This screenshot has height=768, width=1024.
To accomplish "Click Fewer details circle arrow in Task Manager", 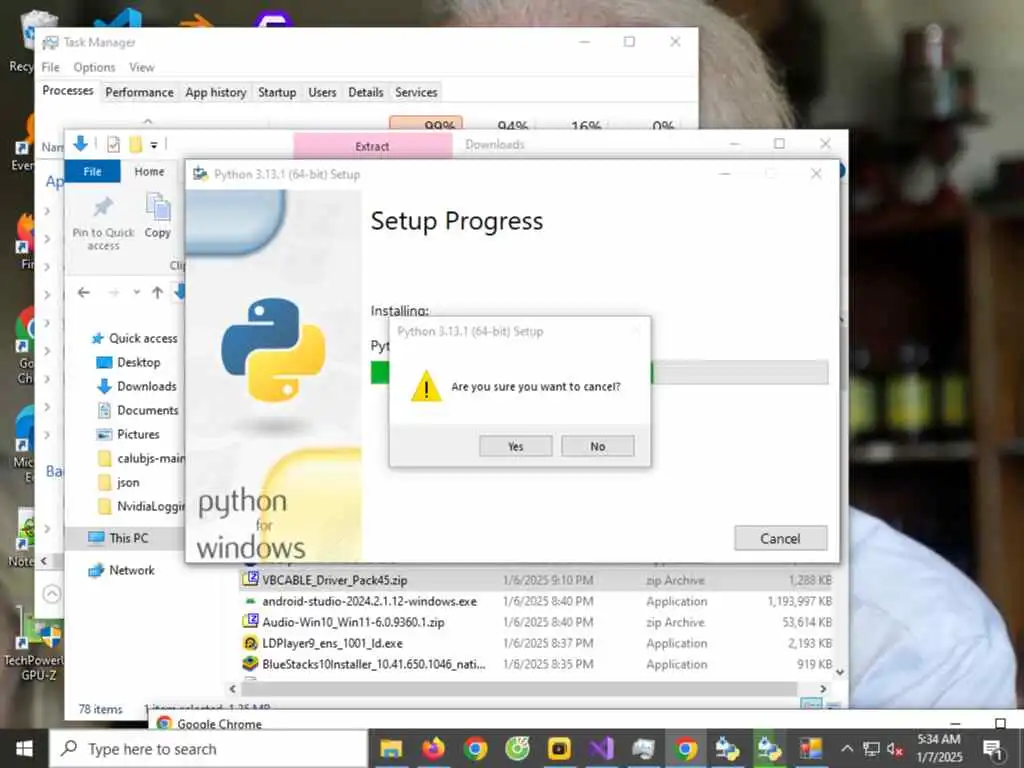I will (52, 594).
